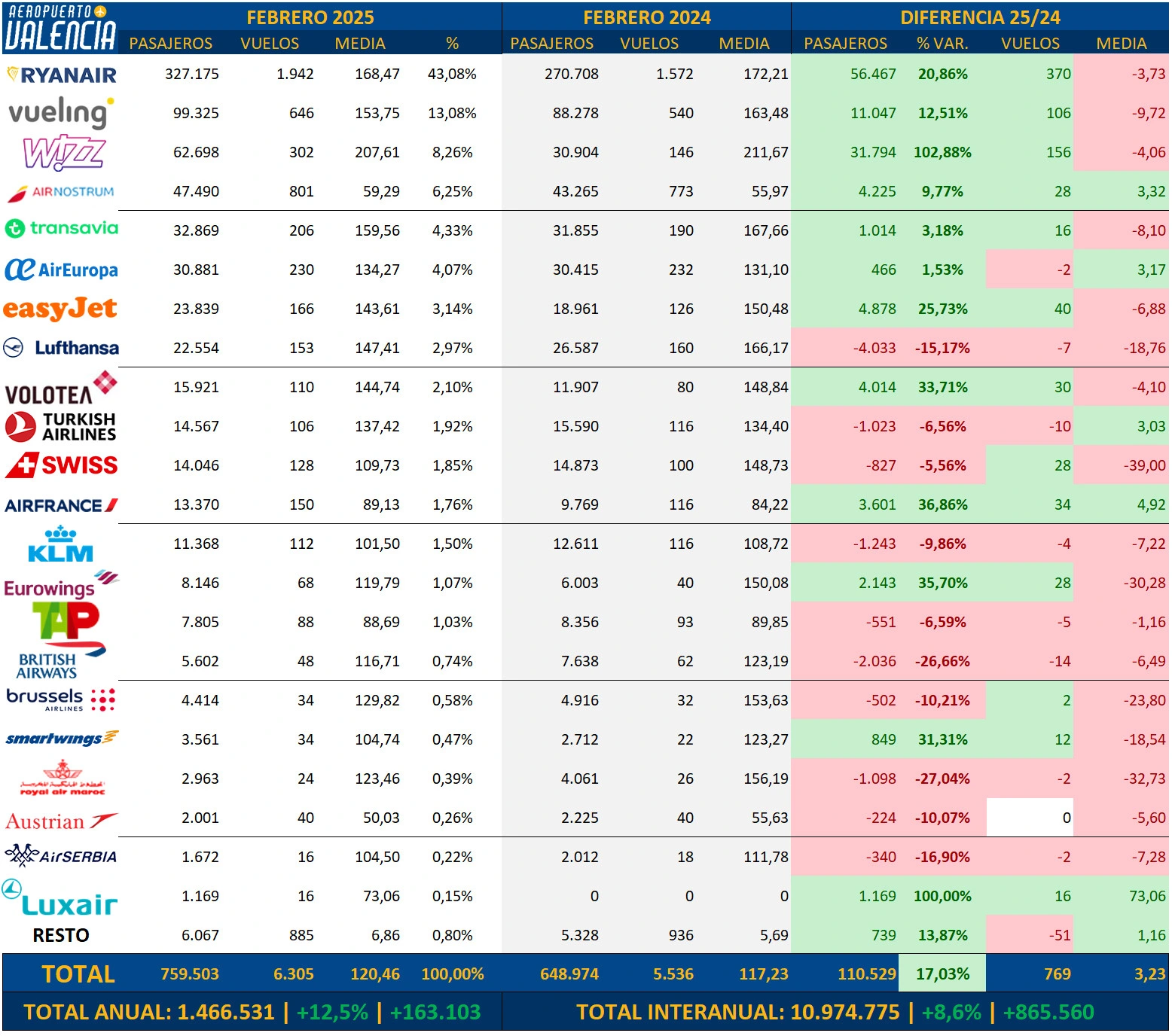
Task: Click the KLM crown logo
Action: (x=60, y=544)
